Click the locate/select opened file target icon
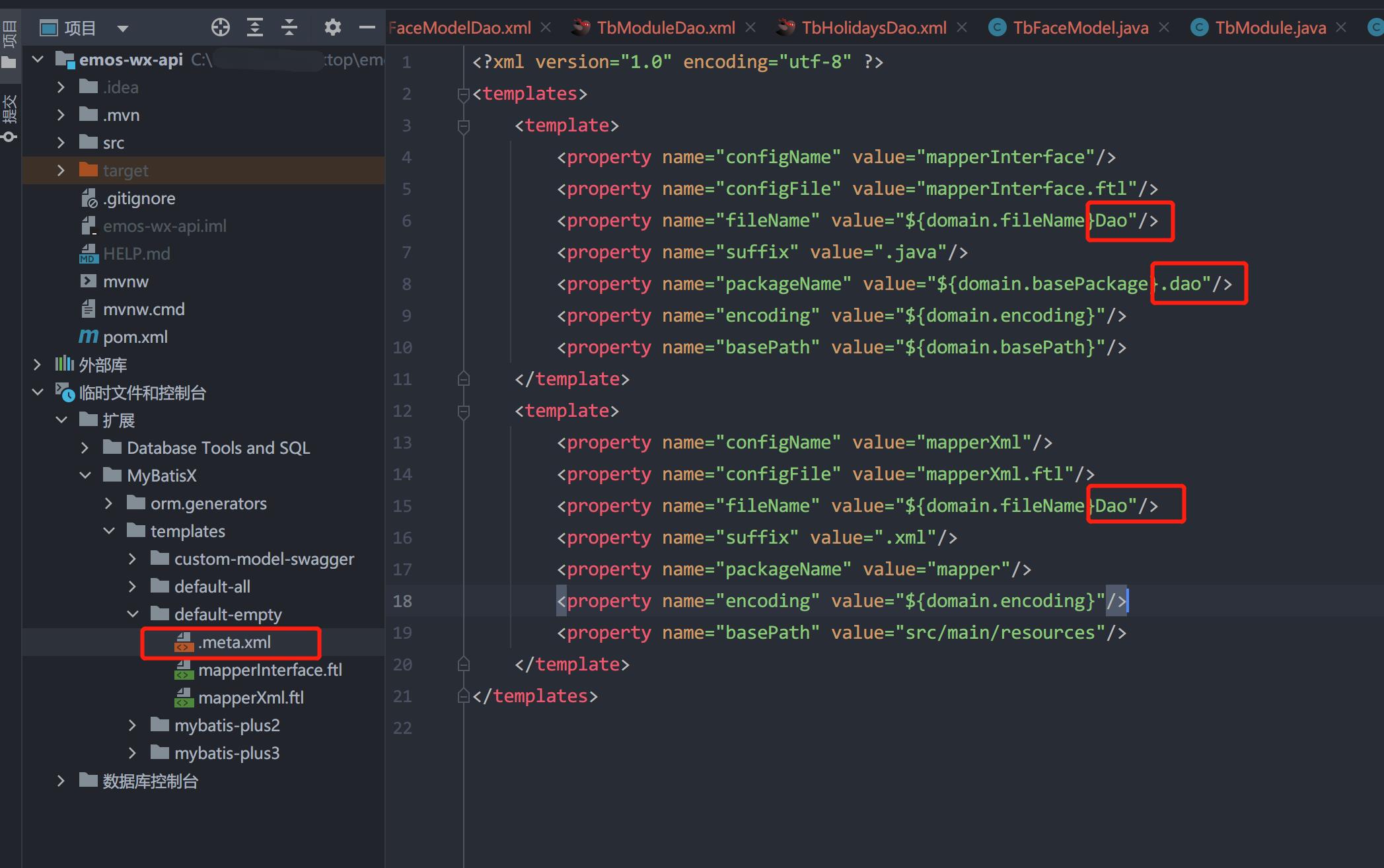The image size is (1384, 868). pyautogui.click(x=221, y=28)
